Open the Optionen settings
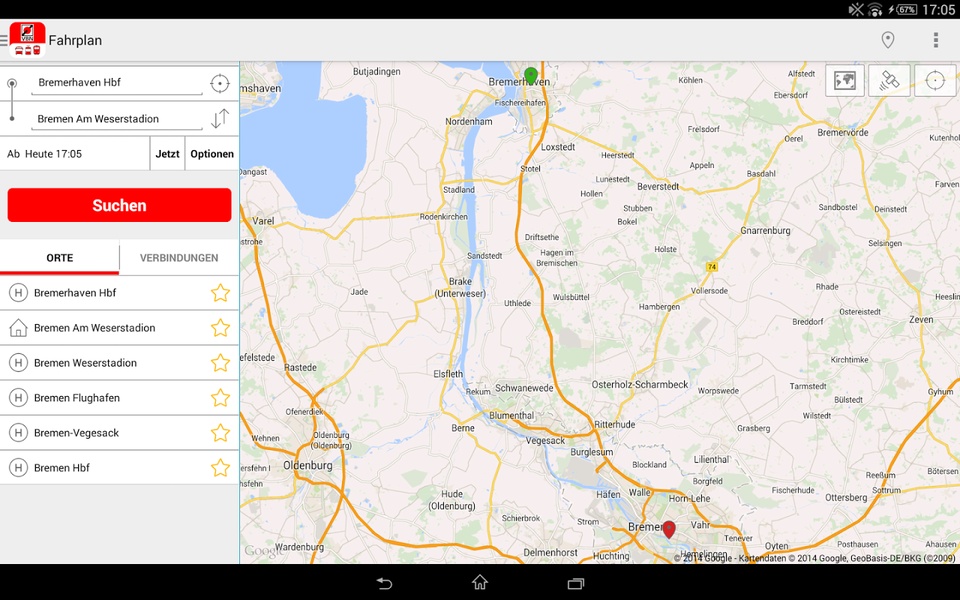Viewport: 960px width, 600px height. pyautogui.click(x=212, y=154)
